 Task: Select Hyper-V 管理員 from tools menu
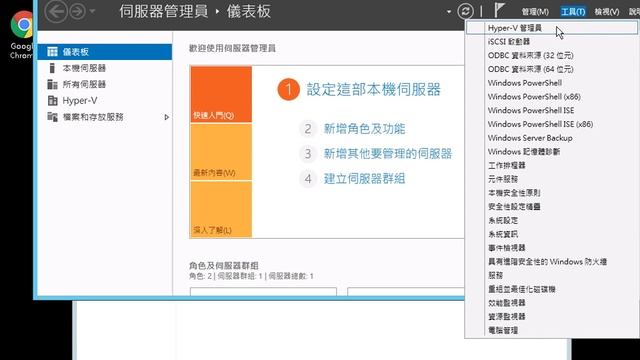[552, 28]
